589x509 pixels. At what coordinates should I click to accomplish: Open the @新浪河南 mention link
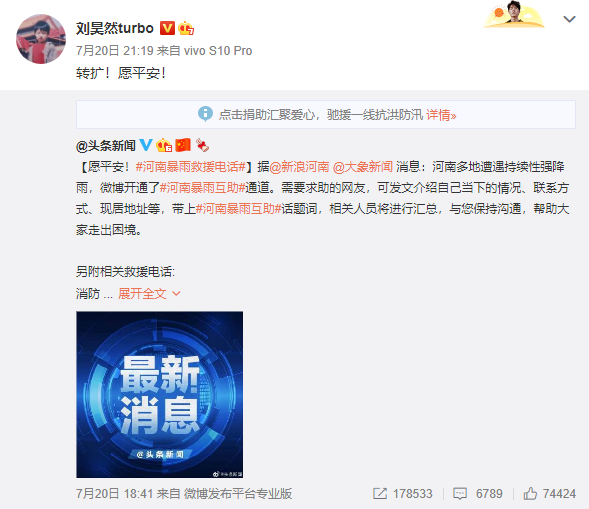(299, 166)
